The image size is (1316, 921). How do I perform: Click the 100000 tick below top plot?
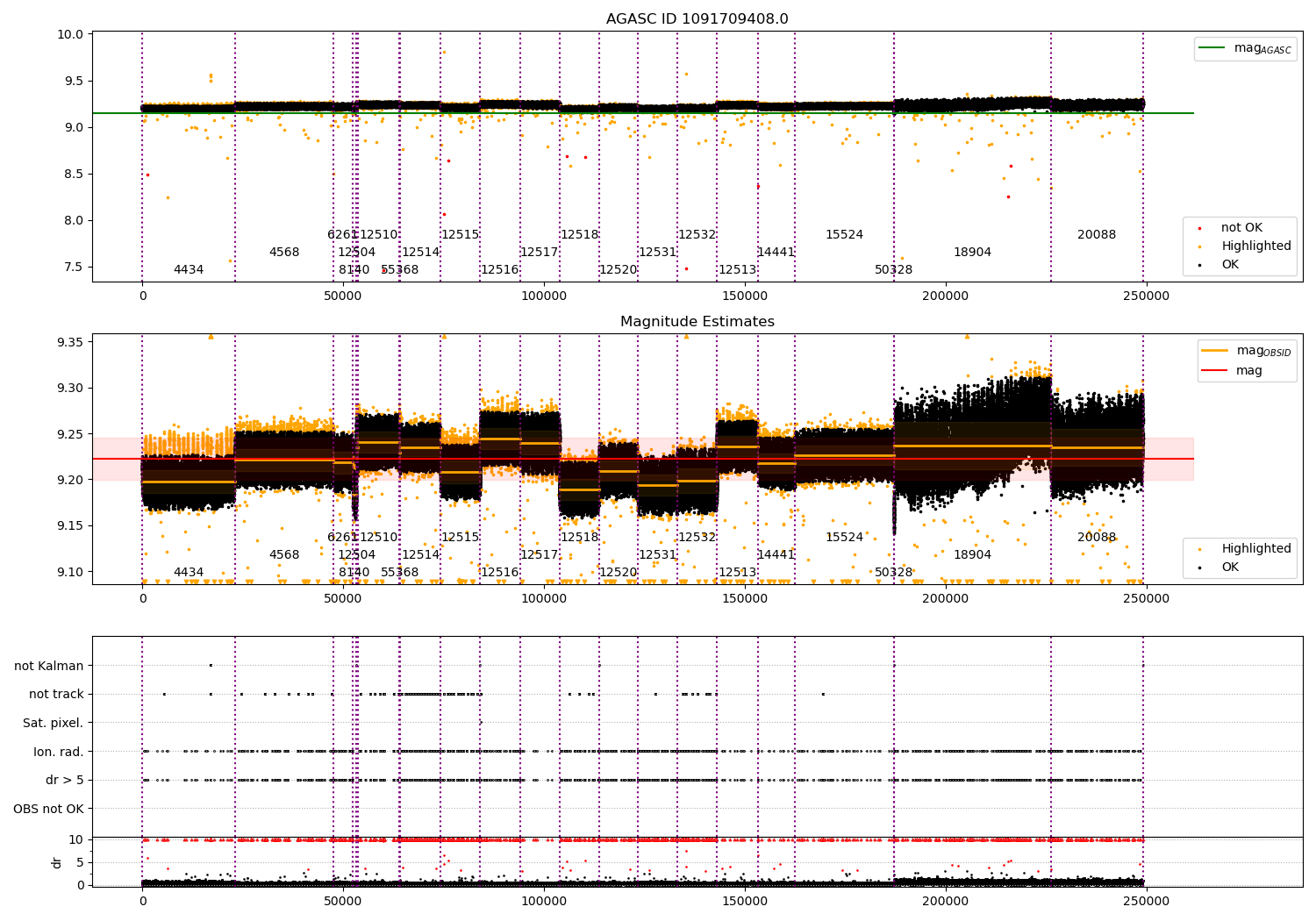click(x=544, y=296)
